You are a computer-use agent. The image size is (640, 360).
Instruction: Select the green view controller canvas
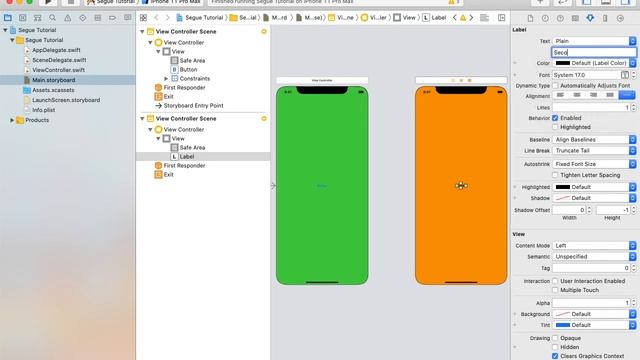(322, 186)
